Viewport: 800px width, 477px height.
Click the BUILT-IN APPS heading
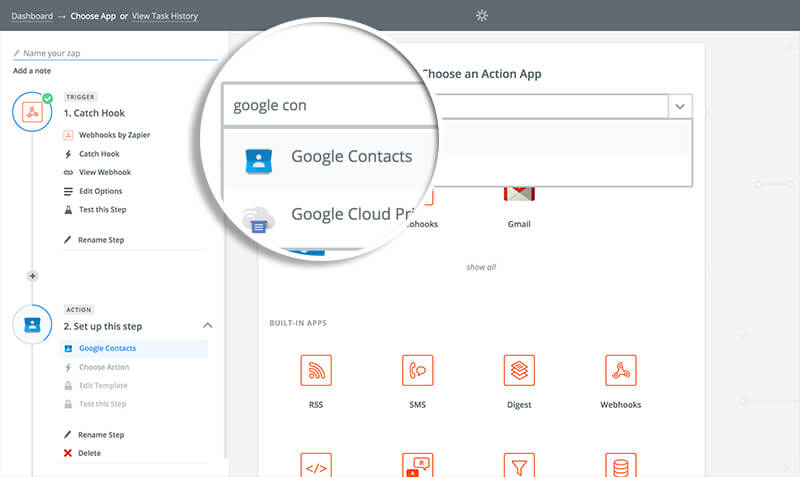coord(298,323)
